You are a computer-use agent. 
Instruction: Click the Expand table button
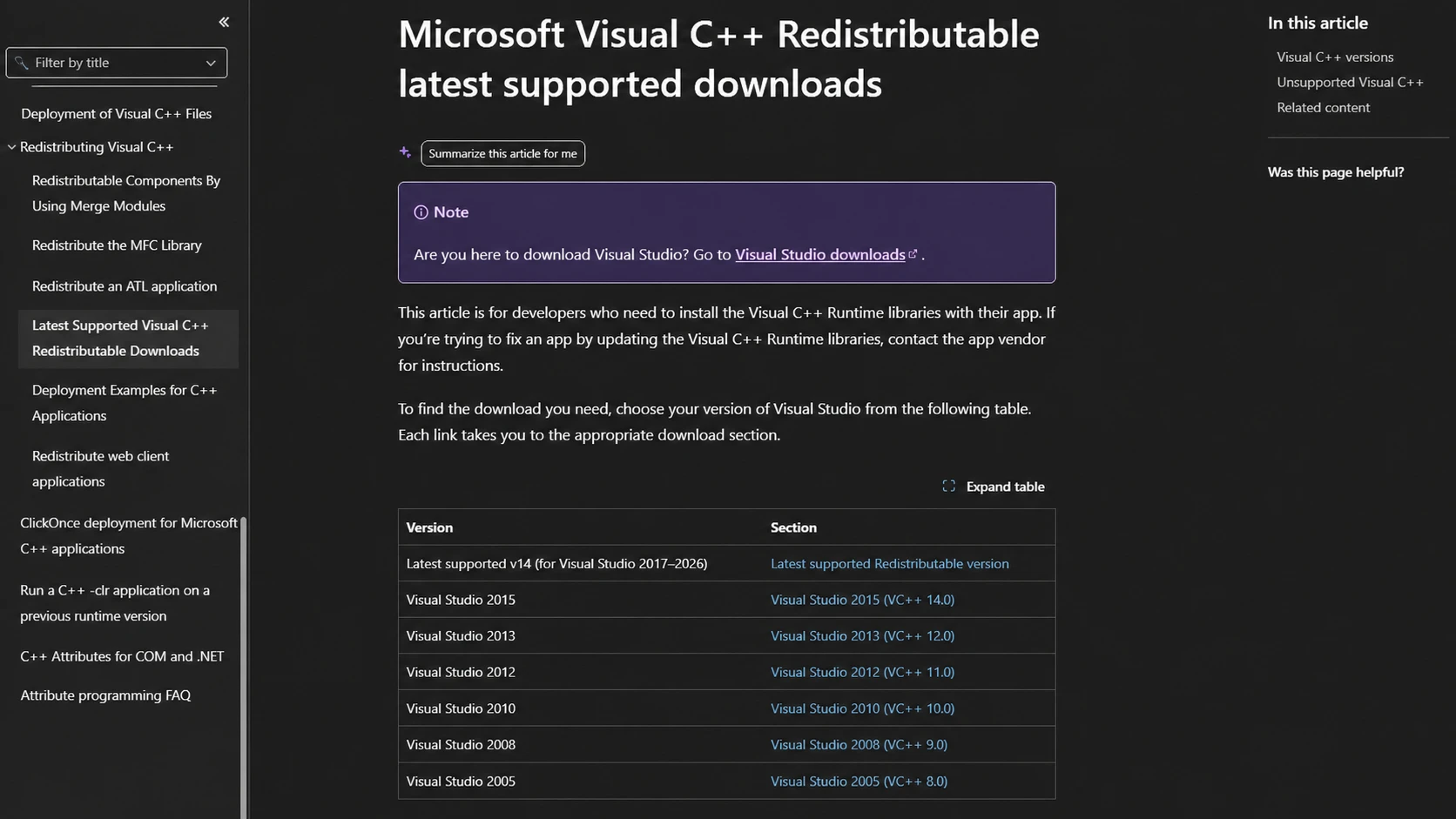pos(994,487)
